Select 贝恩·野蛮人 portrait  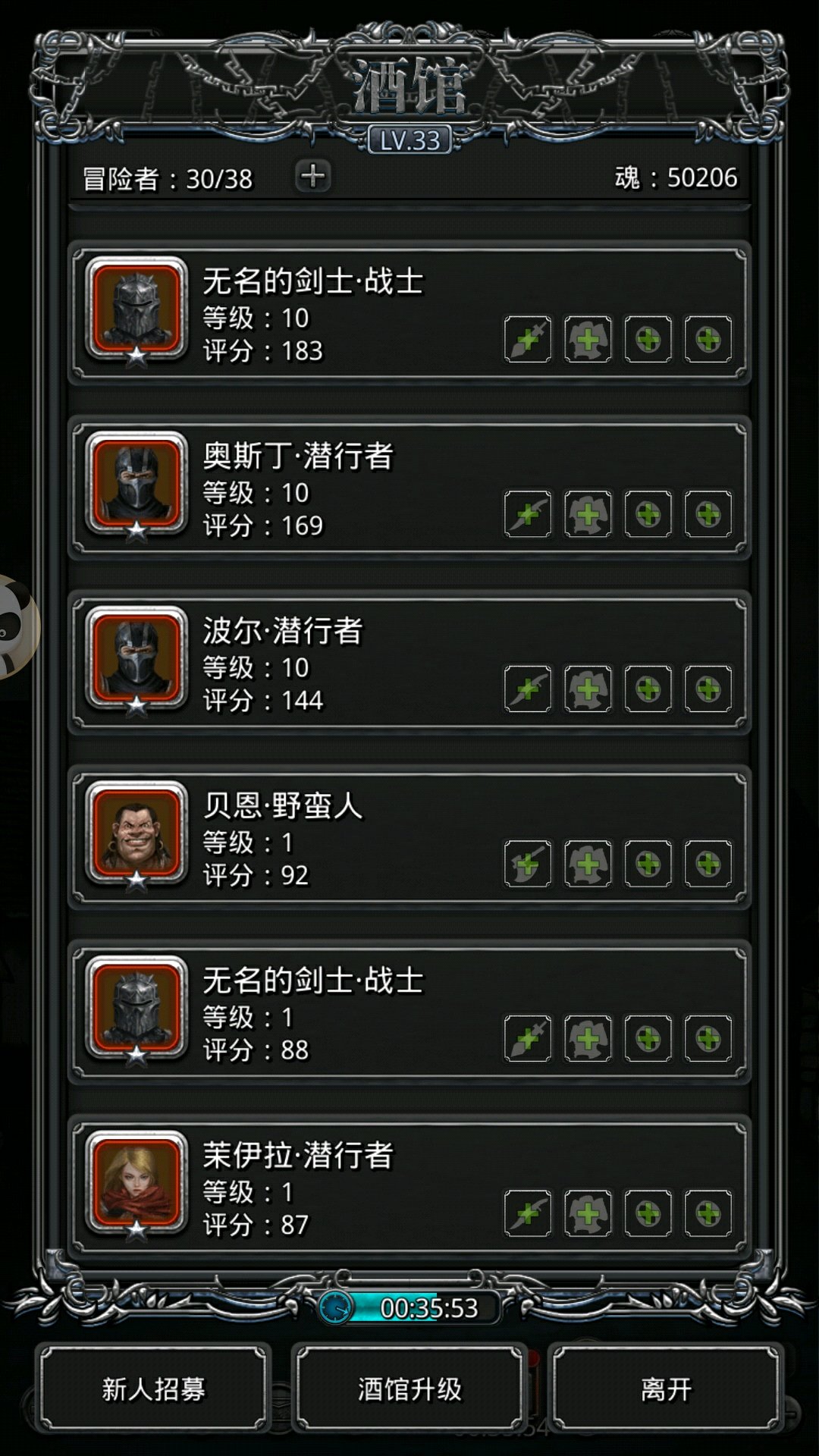pos(136,833)
